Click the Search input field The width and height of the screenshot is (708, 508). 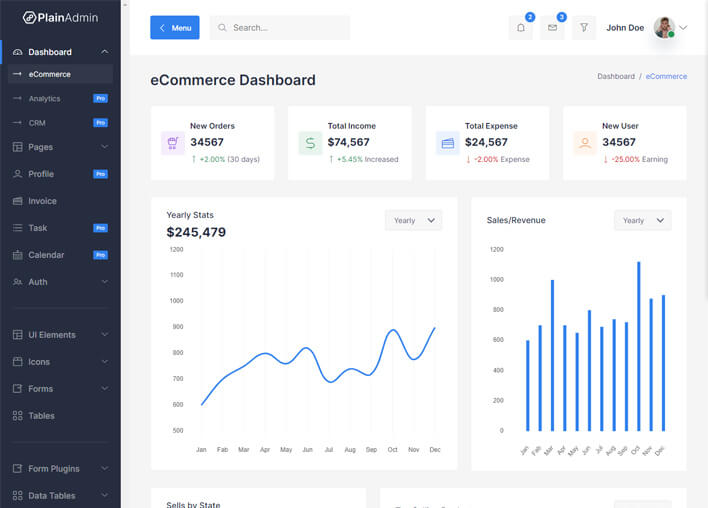tap(285, 28)
